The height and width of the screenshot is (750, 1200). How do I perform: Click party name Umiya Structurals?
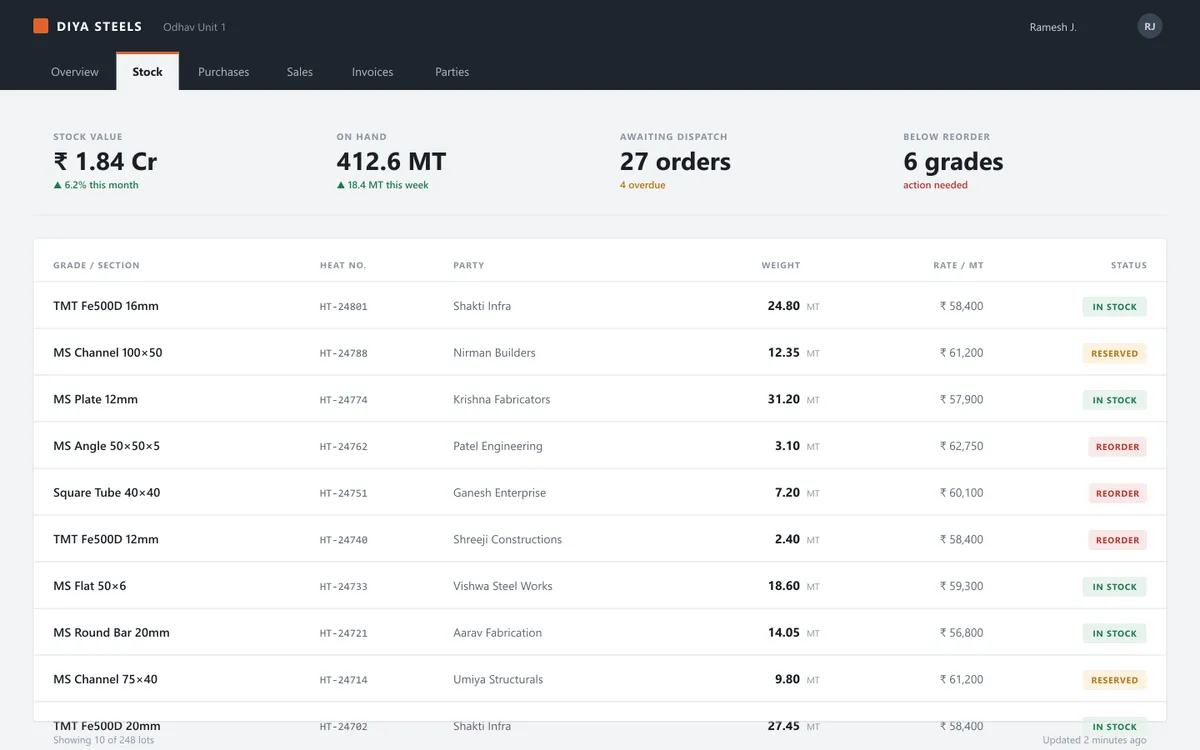click(x=498, y=679)
